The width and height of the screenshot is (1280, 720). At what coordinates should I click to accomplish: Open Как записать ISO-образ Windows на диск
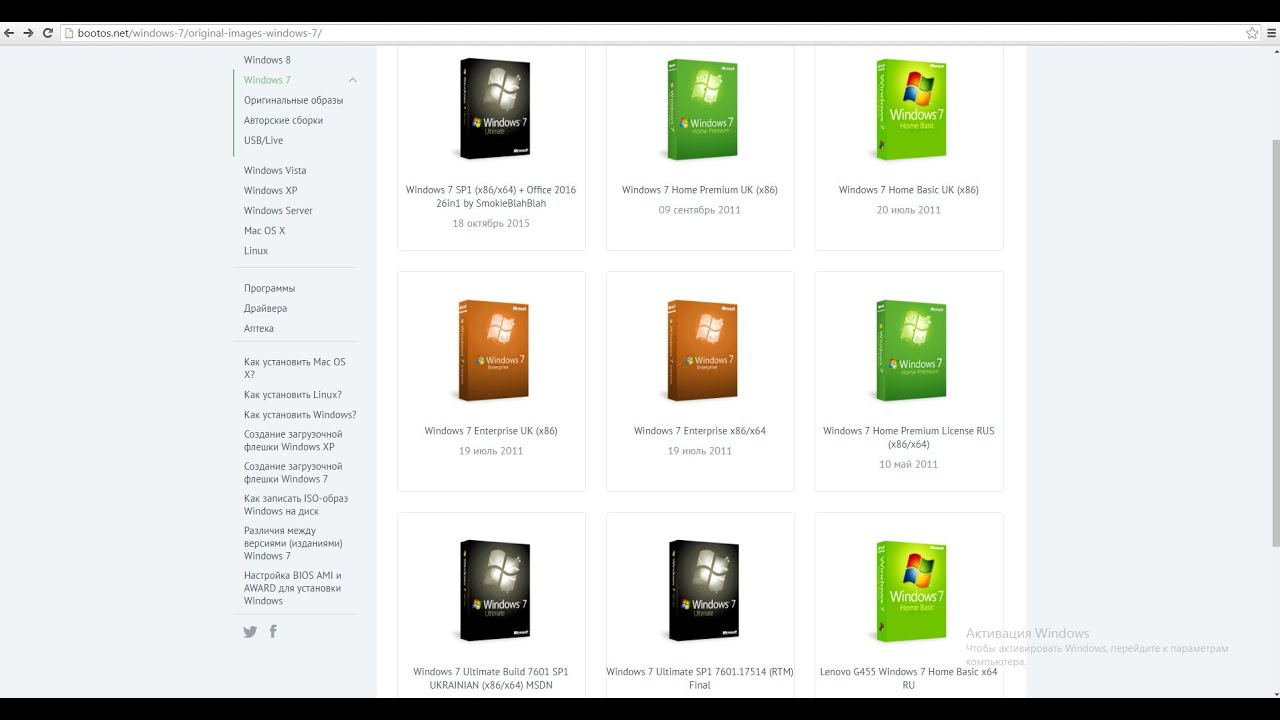[x=296, y=504]
